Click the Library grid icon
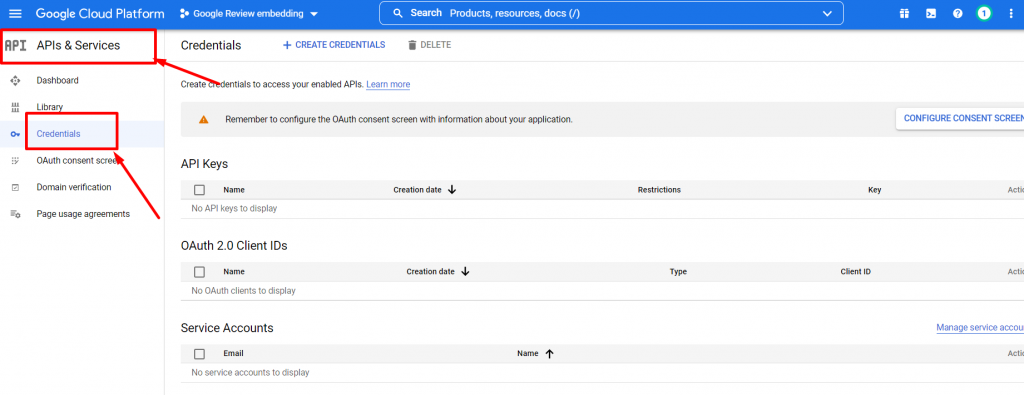Image resolution: width=1024 pixels, height=395 pixels. click(15, 107)
